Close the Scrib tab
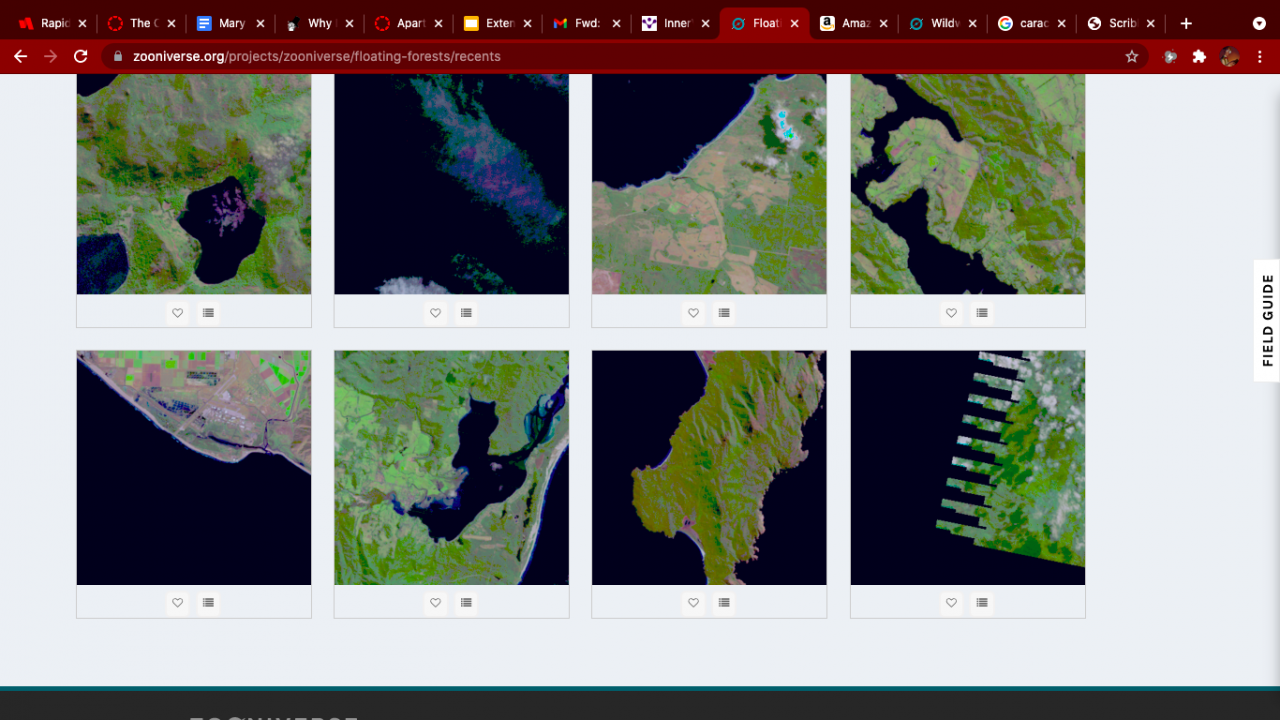Screen dimensions: 1280x720 (1150, 23)
